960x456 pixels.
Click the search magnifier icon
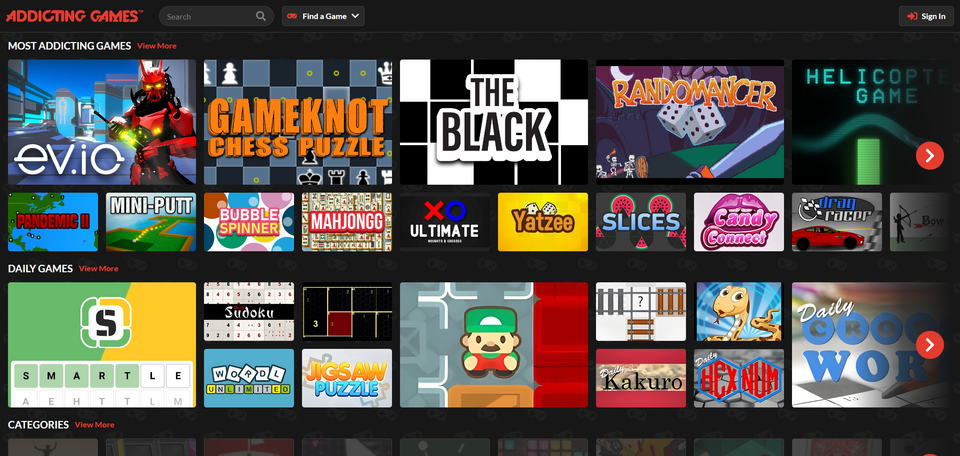pos(261,17)
